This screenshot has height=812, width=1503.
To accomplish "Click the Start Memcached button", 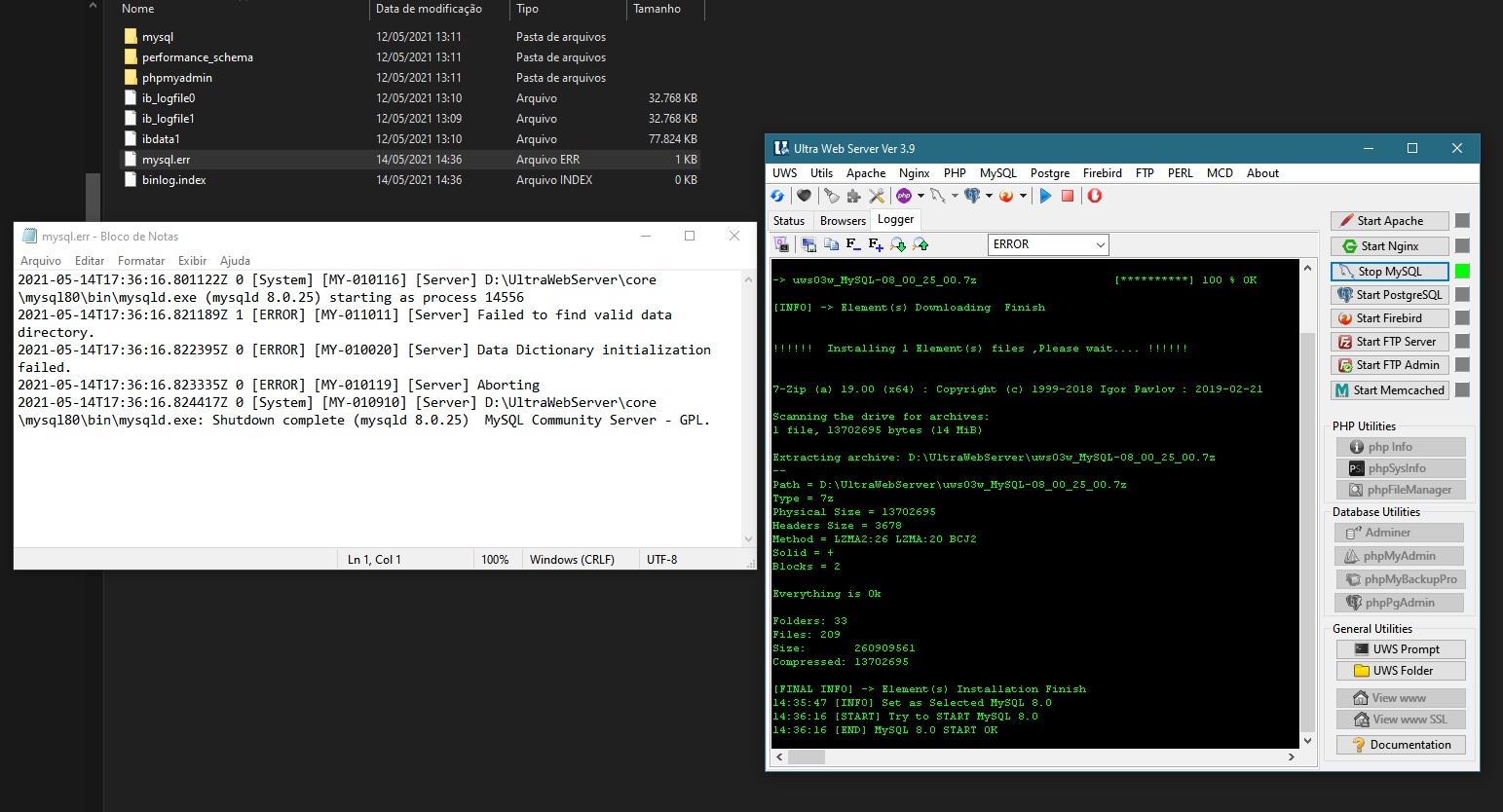I will [1390, 390].
